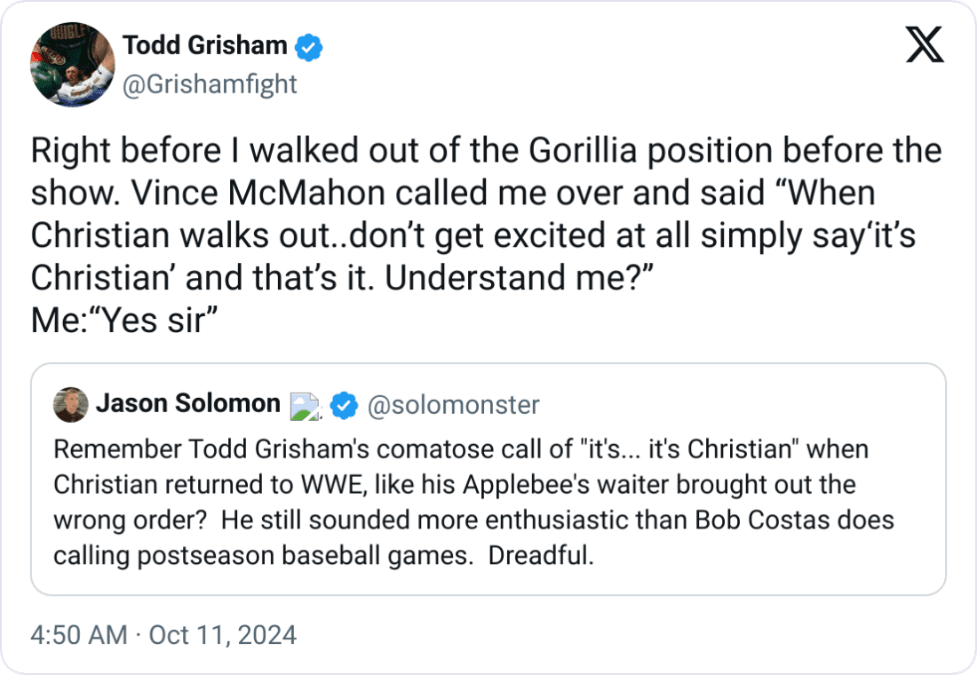This screenshot has width=977, height=675.
Task: Open the @solomonster handle link
Action: pyautogui.click(x=453, y=405)
